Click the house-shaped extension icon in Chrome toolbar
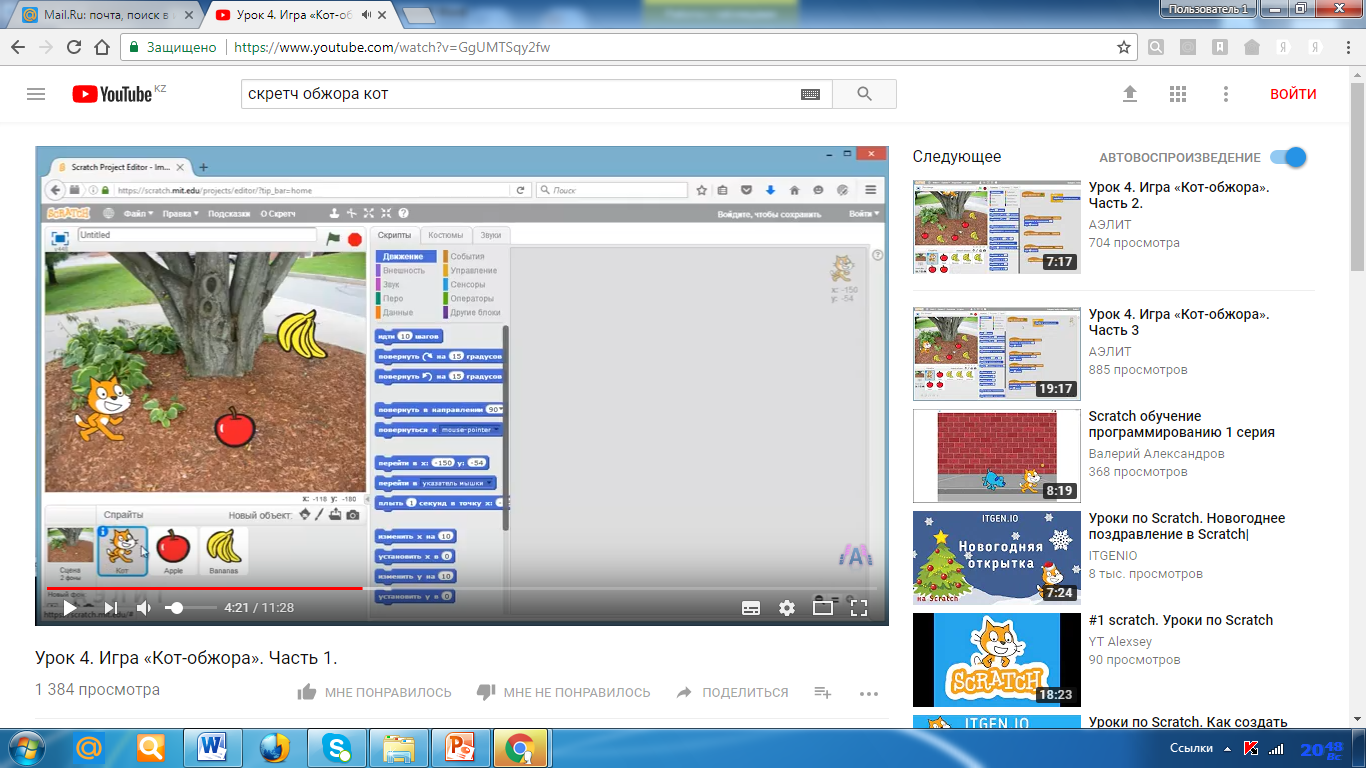The height and width of the screenshot is (768, 1366). pos(1252,47)
